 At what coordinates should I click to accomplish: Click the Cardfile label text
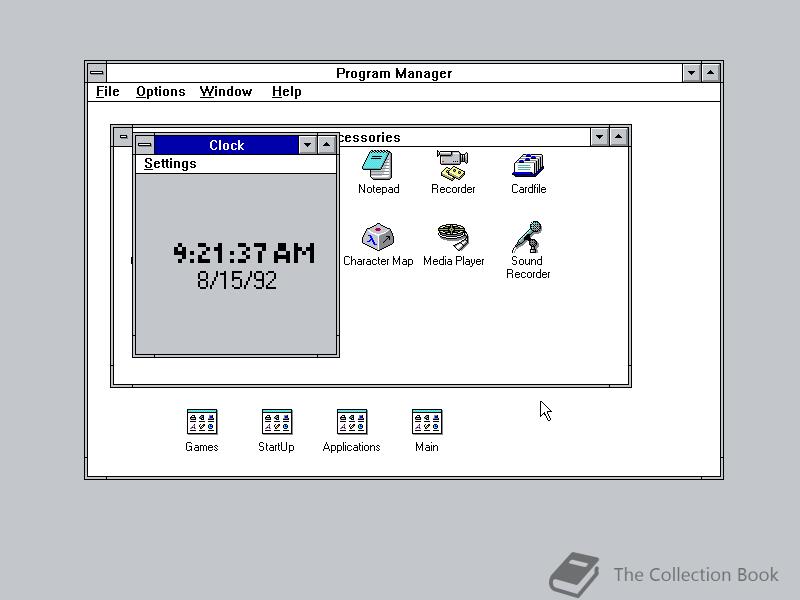tap(529, 189)
